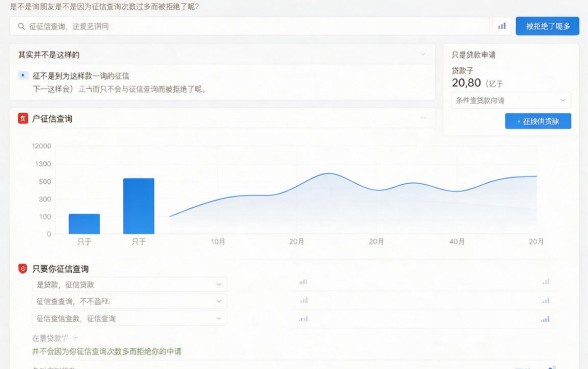588x369 pixels.
Task: Click the 12000 axis value
Action: (41, 146)
